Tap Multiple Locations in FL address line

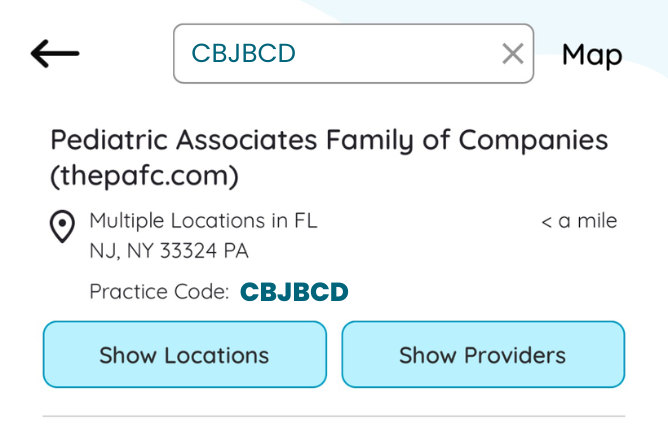pyautogui.click(x=204, y=221)
